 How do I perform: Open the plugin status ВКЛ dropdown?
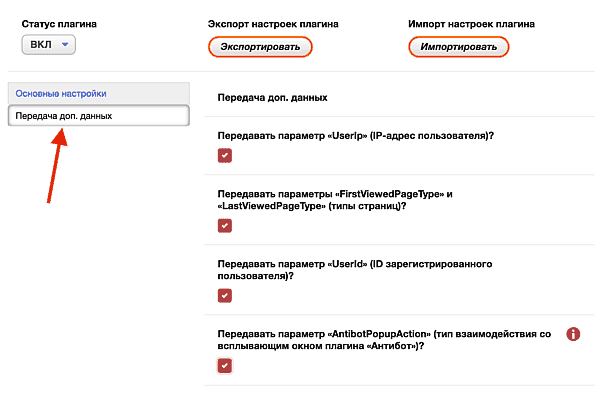49,45
